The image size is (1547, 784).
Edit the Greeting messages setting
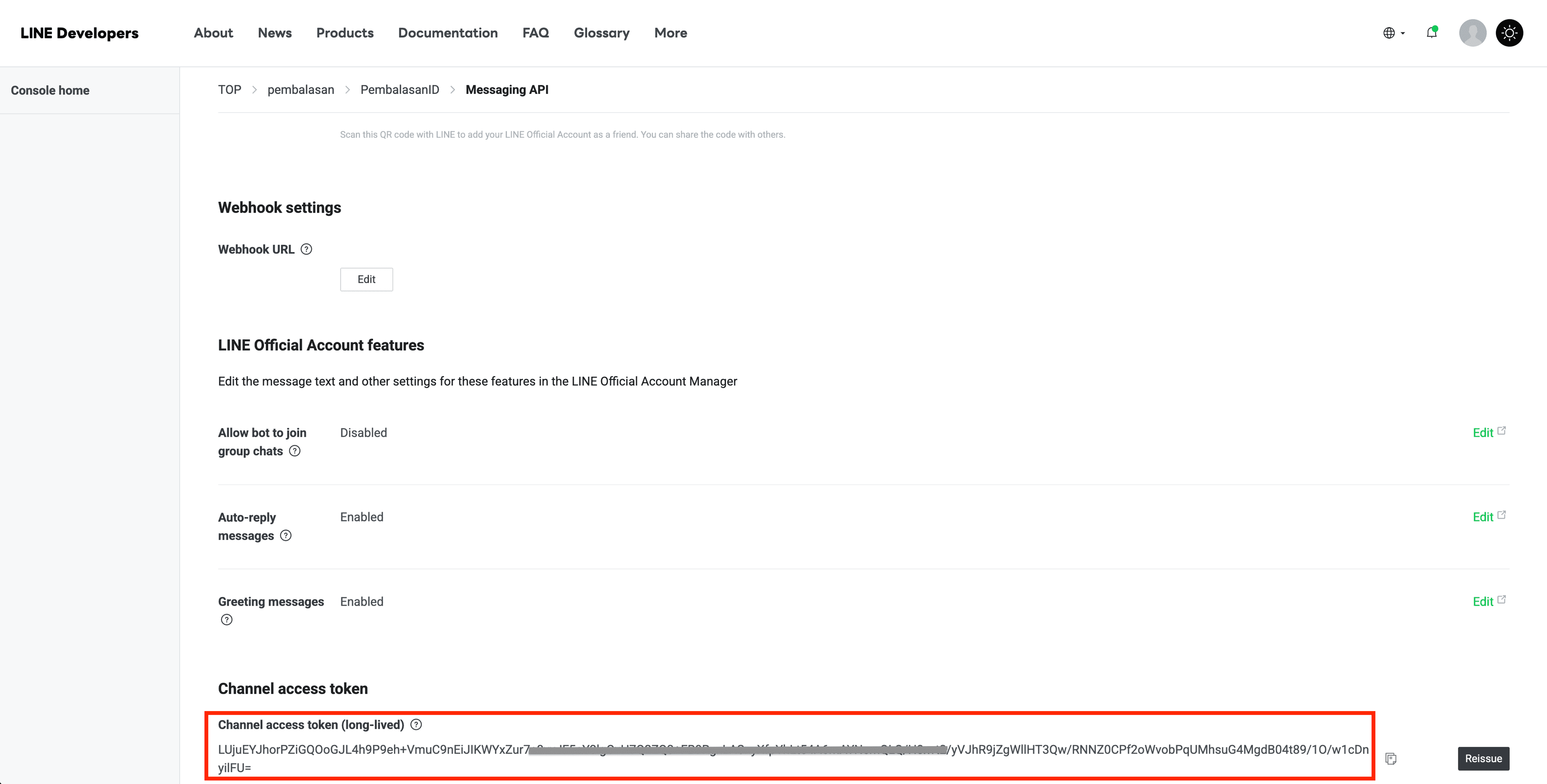pyautogui.click(x=1489, y=602)
